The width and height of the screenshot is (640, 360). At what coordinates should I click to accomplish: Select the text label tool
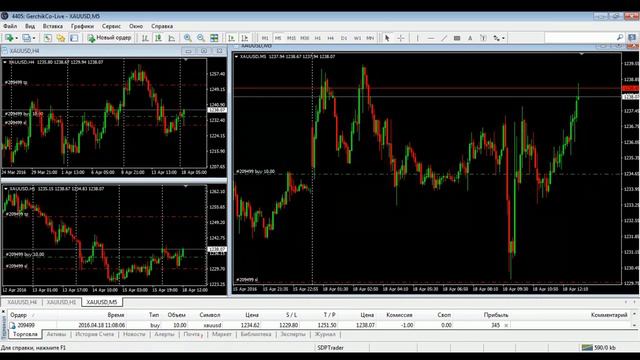pyautogui.click(x=483, y=38)
